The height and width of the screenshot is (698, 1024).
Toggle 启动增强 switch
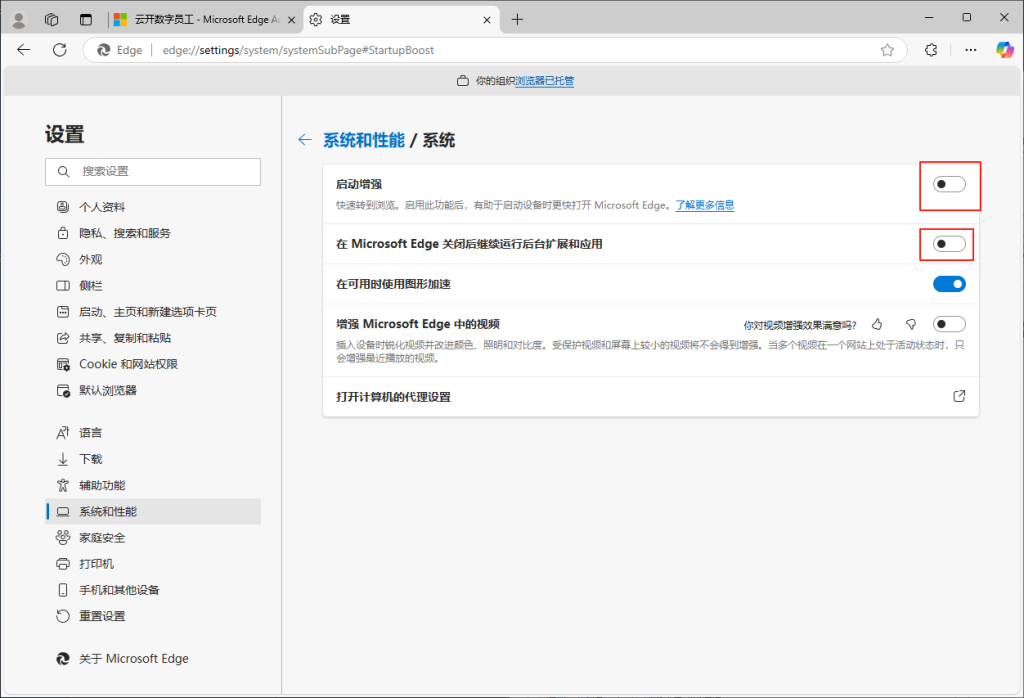click(949, 184)
